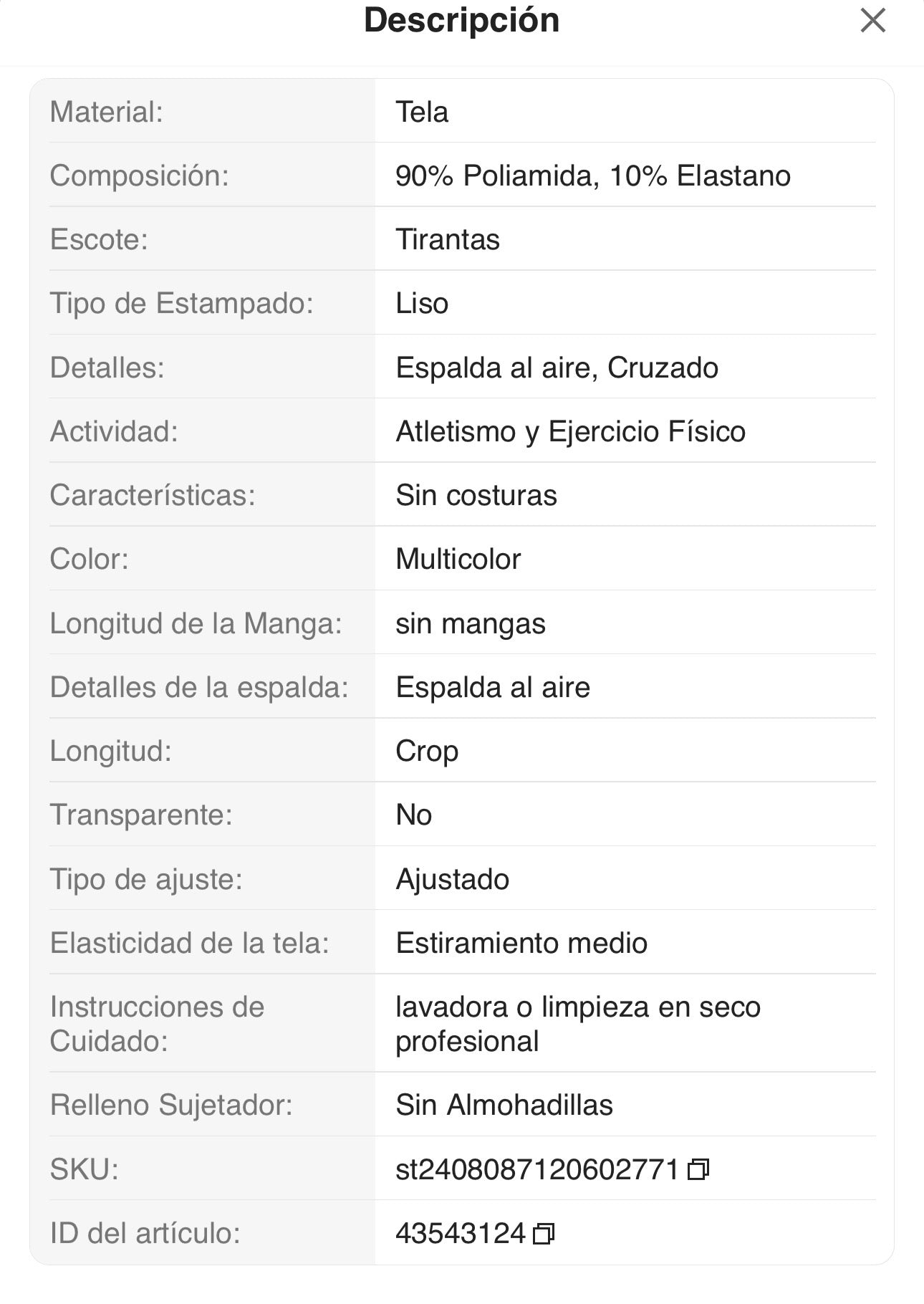Click the Tipo de Estampado value Liso
924x1304 pixels.
click(x=422, y=304)
